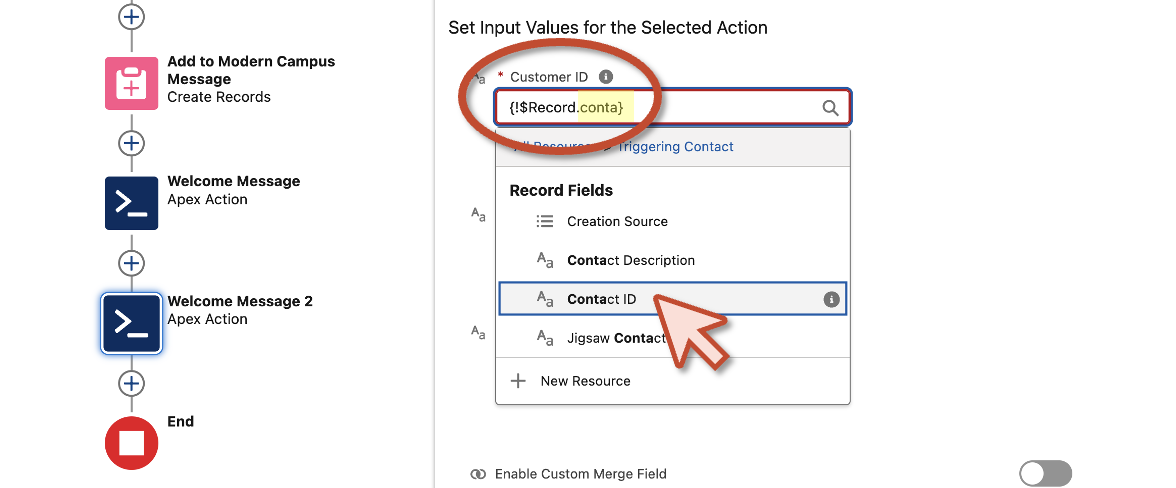Add element at top of flow path
The image size is (1176, 488).
(x=131, y=16)
